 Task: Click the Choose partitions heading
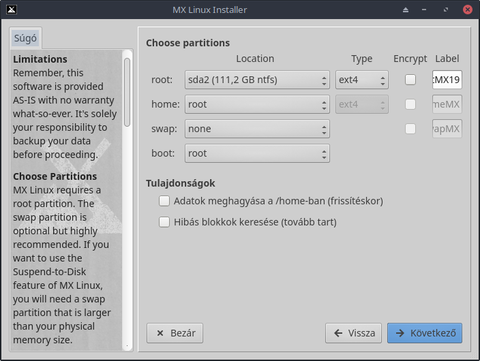[188, 43]
